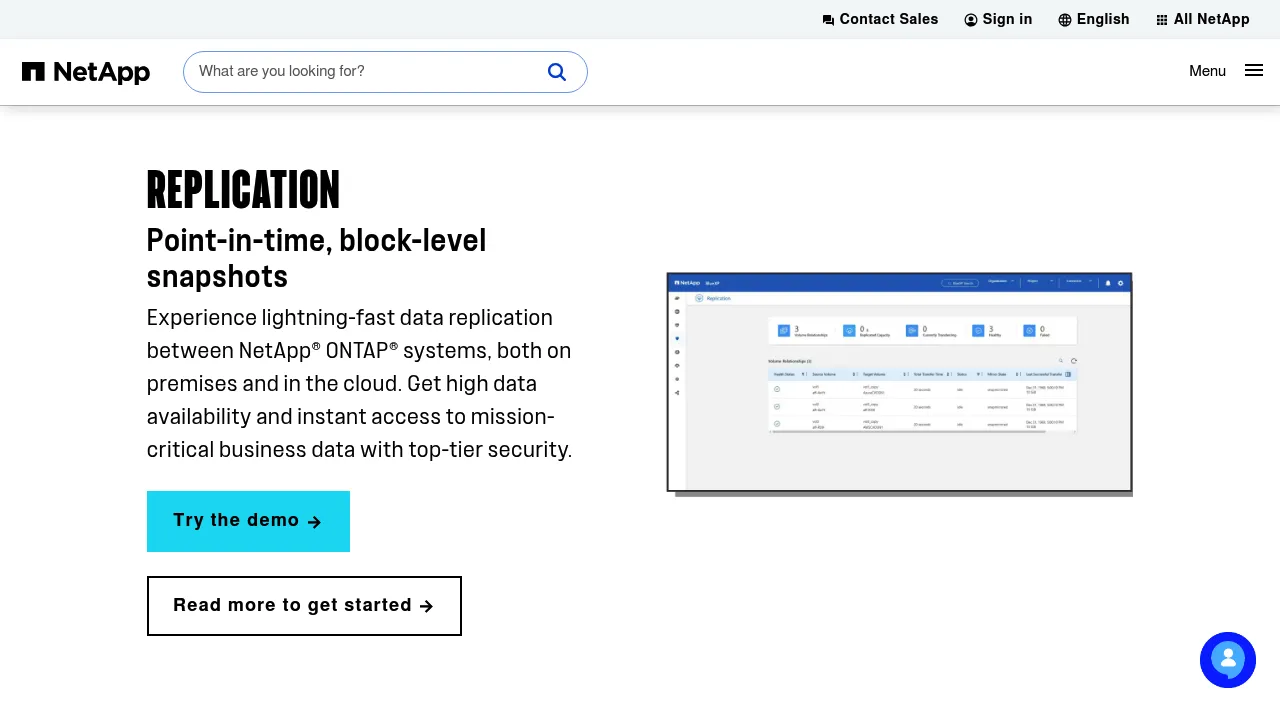This screenshot has width=1280, height=720.
Task: Open the chat assistant bubble
Action: (x=1228, y=660)
